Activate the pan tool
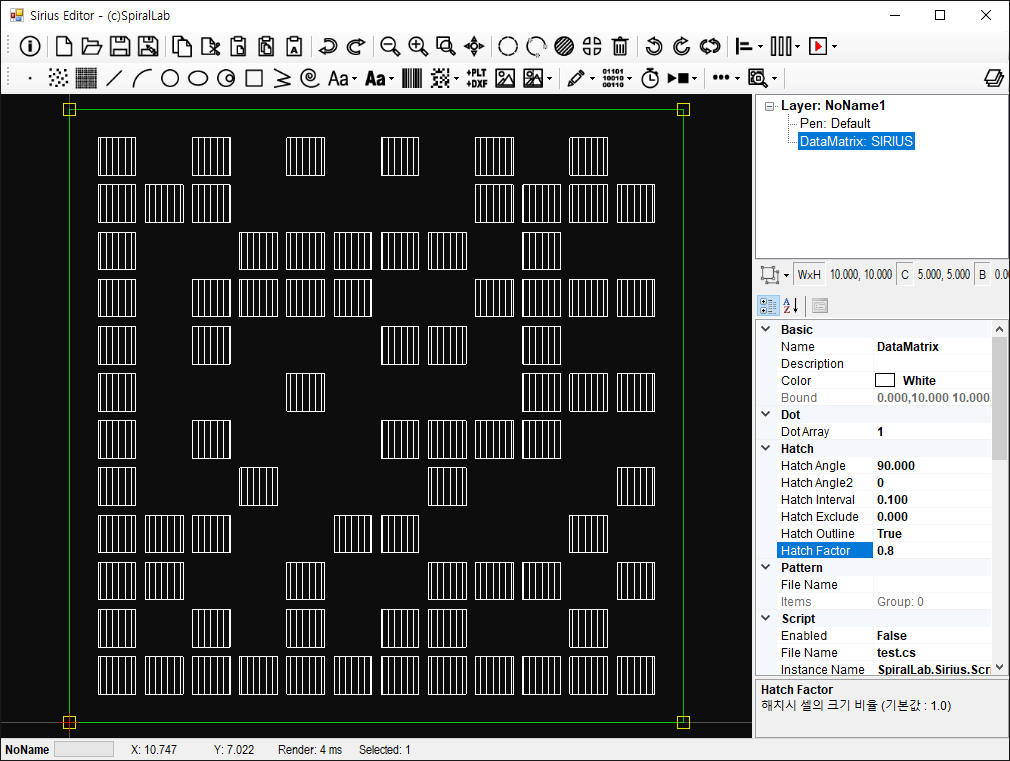This screenshot has height=761, width=1010. pos(474,46)
